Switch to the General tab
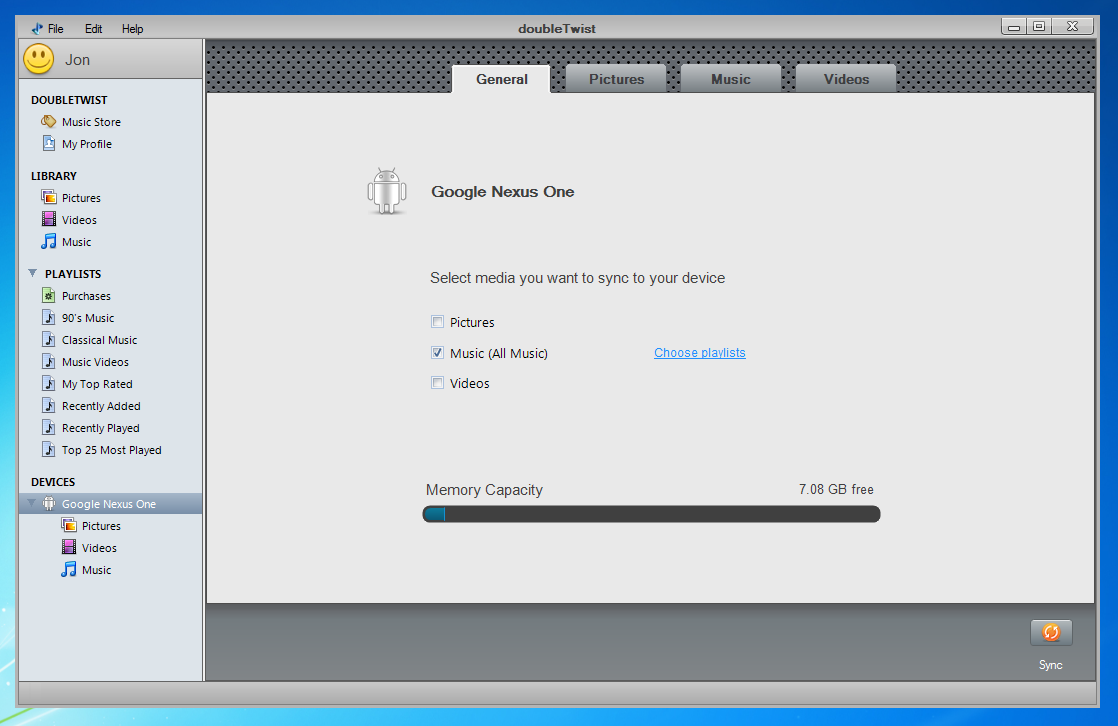1118x726 pixels. coord(501,79)
